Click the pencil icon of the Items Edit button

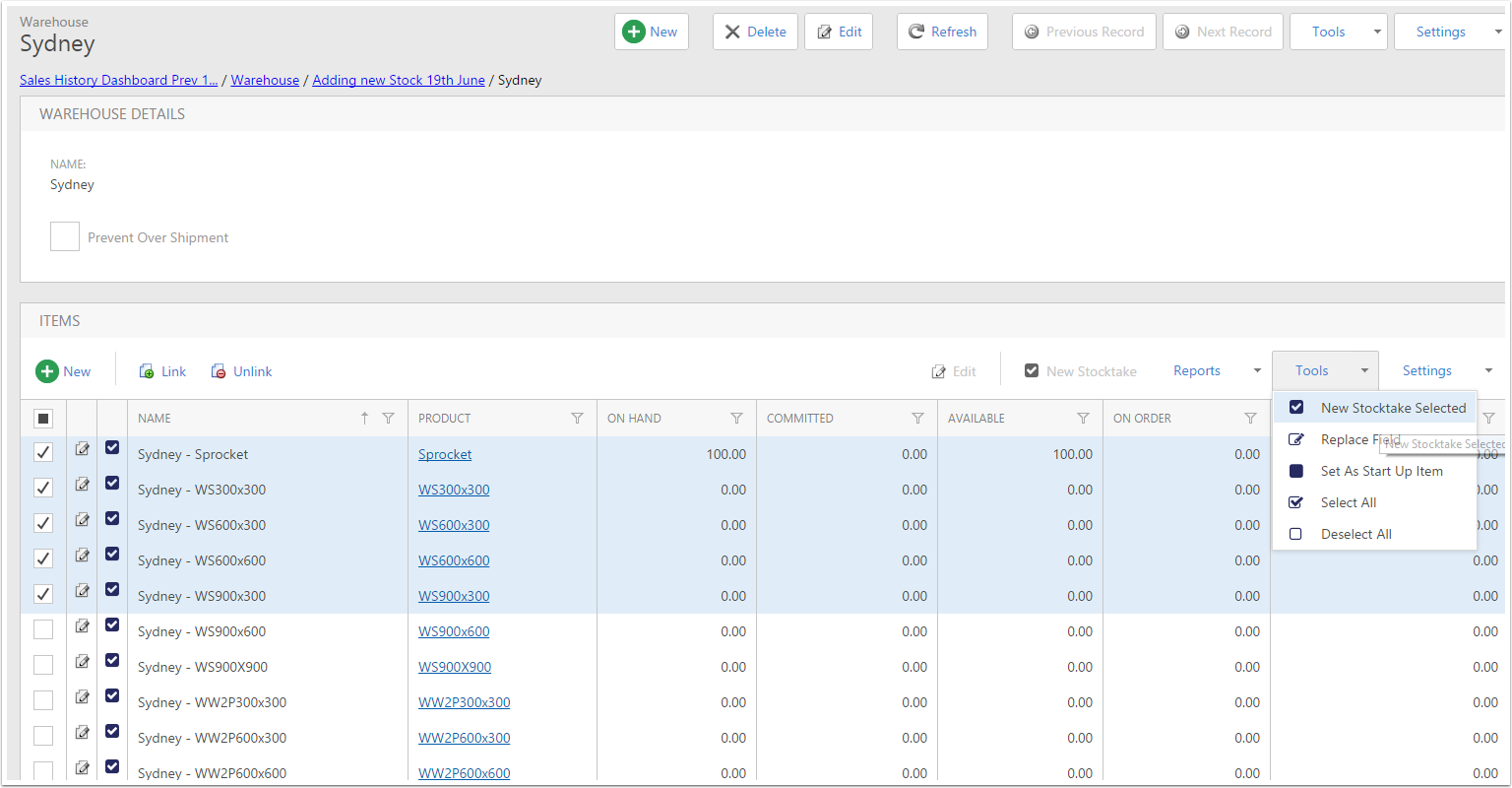939,371
